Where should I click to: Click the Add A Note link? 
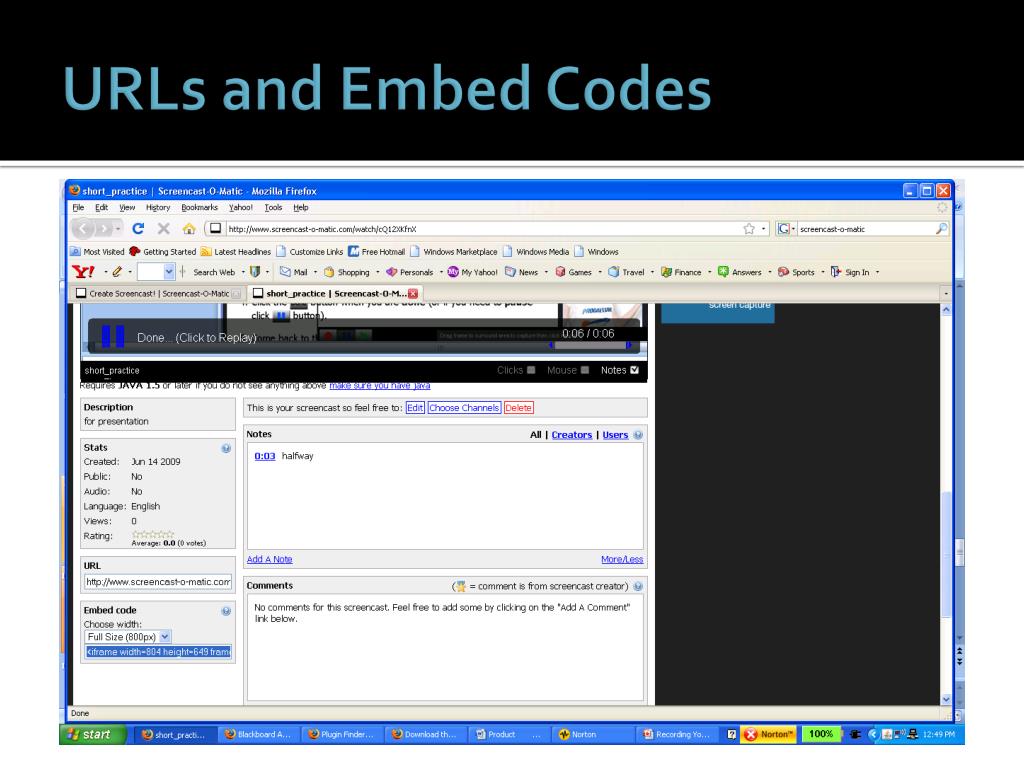coord(269,560)
